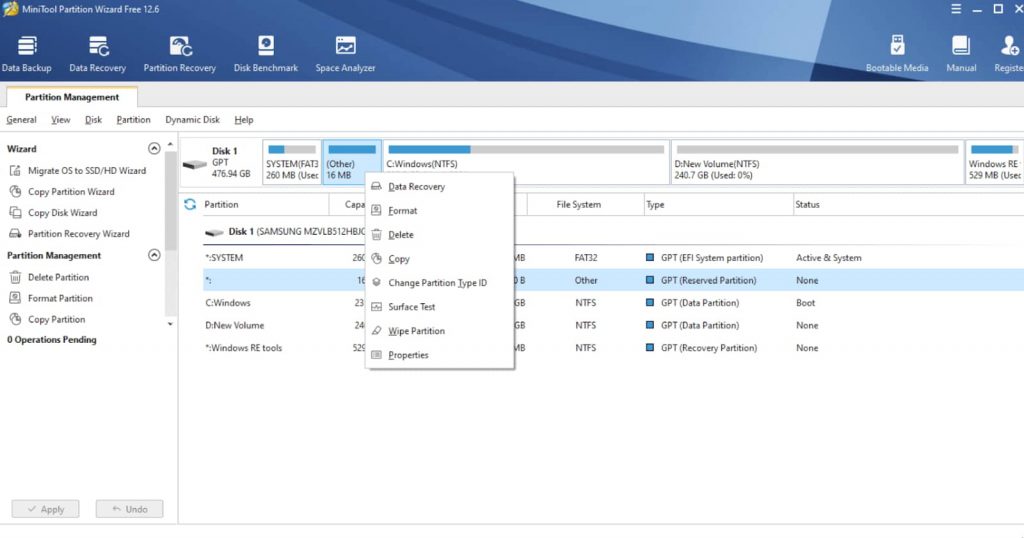Open the Partition menu
Image resolution: width=1024 pixels, height=538 pixels.
(x=133, y=120)
